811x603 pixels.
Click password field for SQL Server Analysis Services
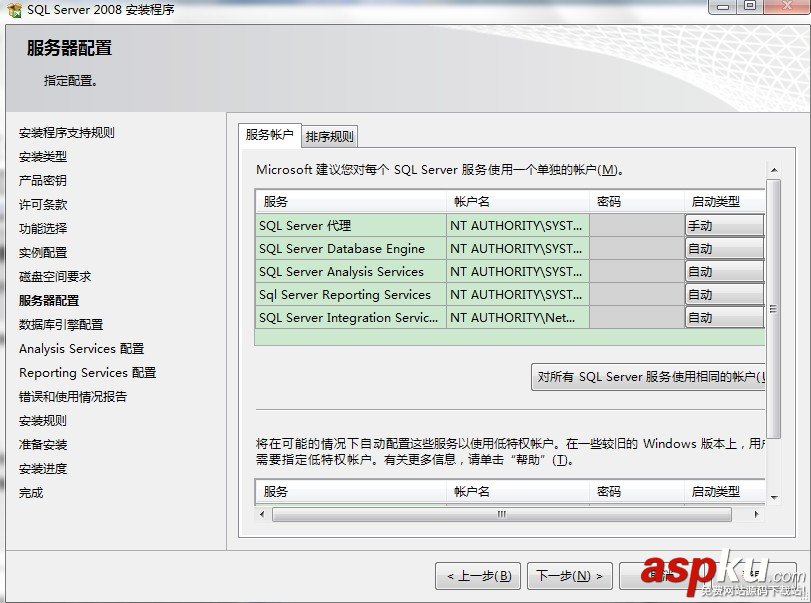pyautogui.click(x=637, y=272)
